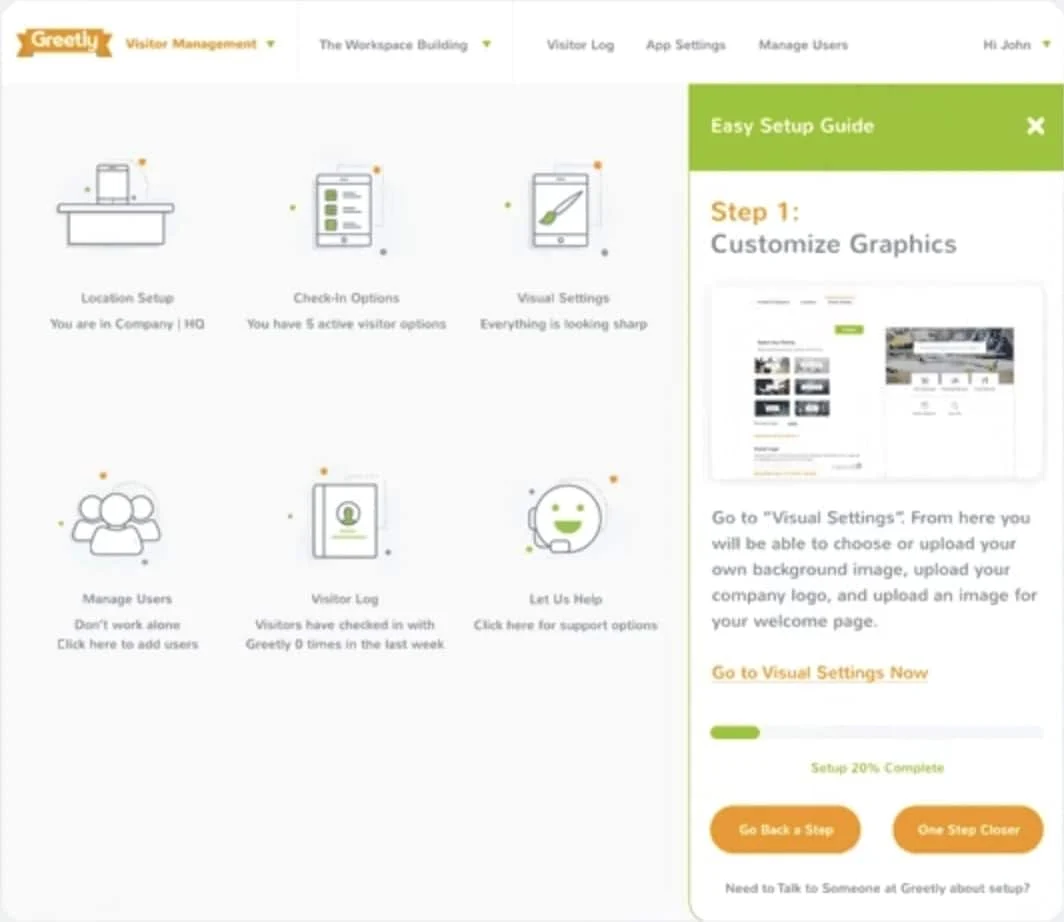1064x922 pixels.
Task: Click the Go Back a Step button
Action: pos(785,829)
